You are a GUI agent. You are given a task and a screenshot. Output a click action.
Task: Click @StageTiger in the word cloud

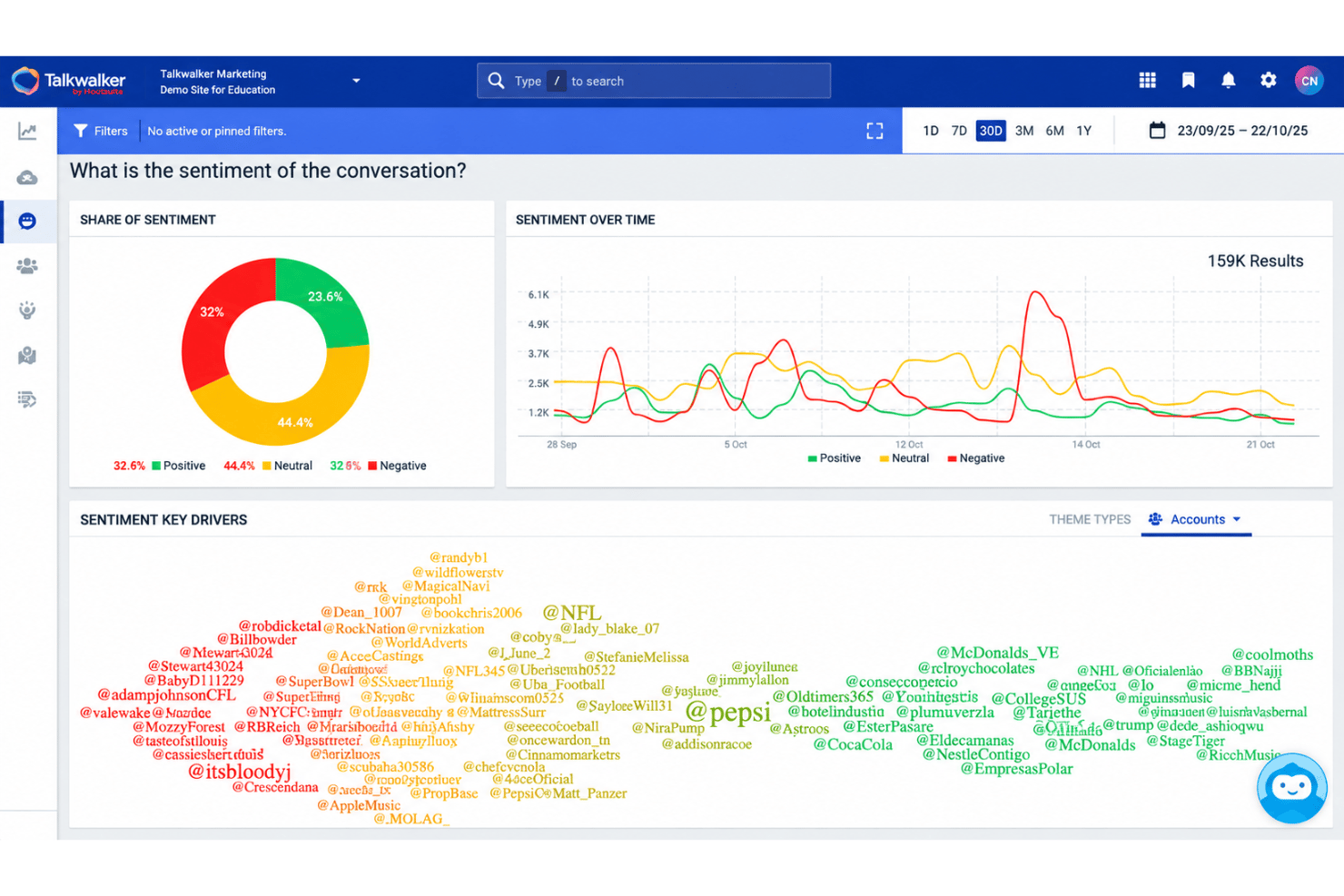[1185, 741]
